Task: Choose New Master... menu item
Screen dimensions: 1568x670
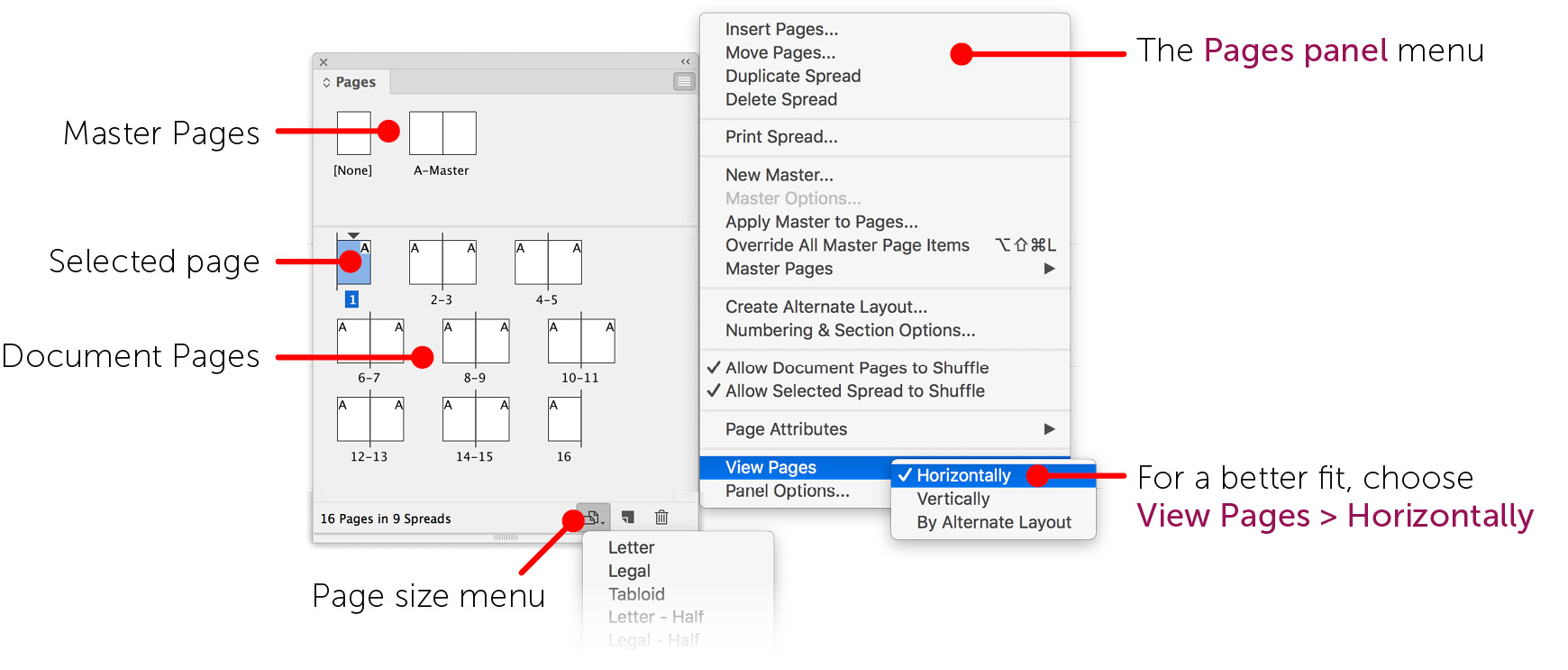Action: coord(884,175)
